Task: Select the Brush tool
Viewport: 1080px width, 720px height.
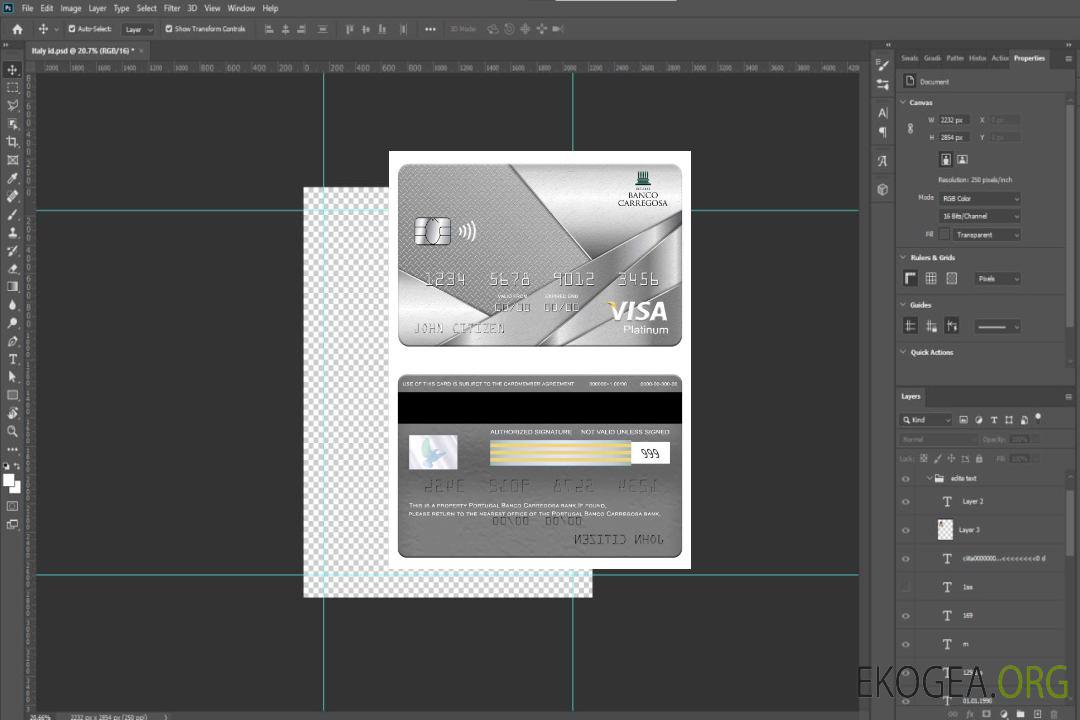Action: click(x=12, y=214)
